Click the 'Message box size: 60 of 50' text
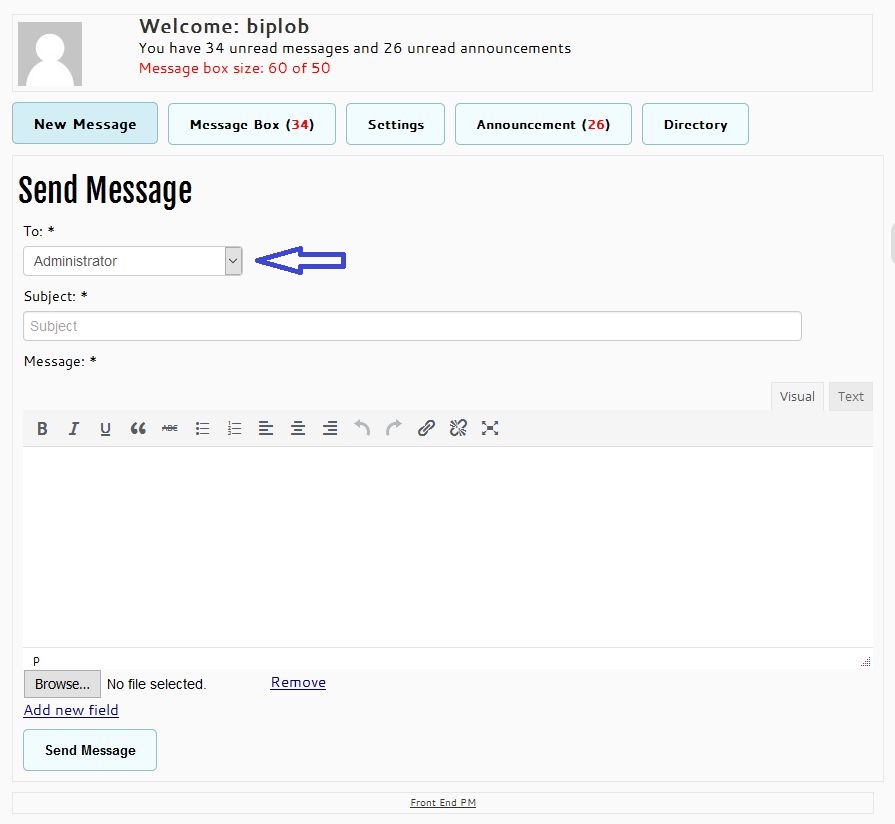This screenshot has height=824, width=895. tap(235, 68)
